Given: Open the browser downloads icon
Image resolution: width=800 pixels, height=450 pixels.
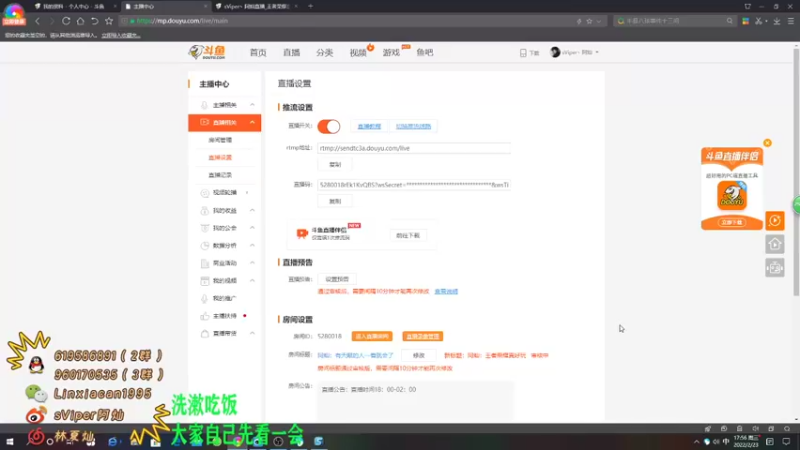Looking at the screenshot, I should pyautogui.click(x=777, y=21).
